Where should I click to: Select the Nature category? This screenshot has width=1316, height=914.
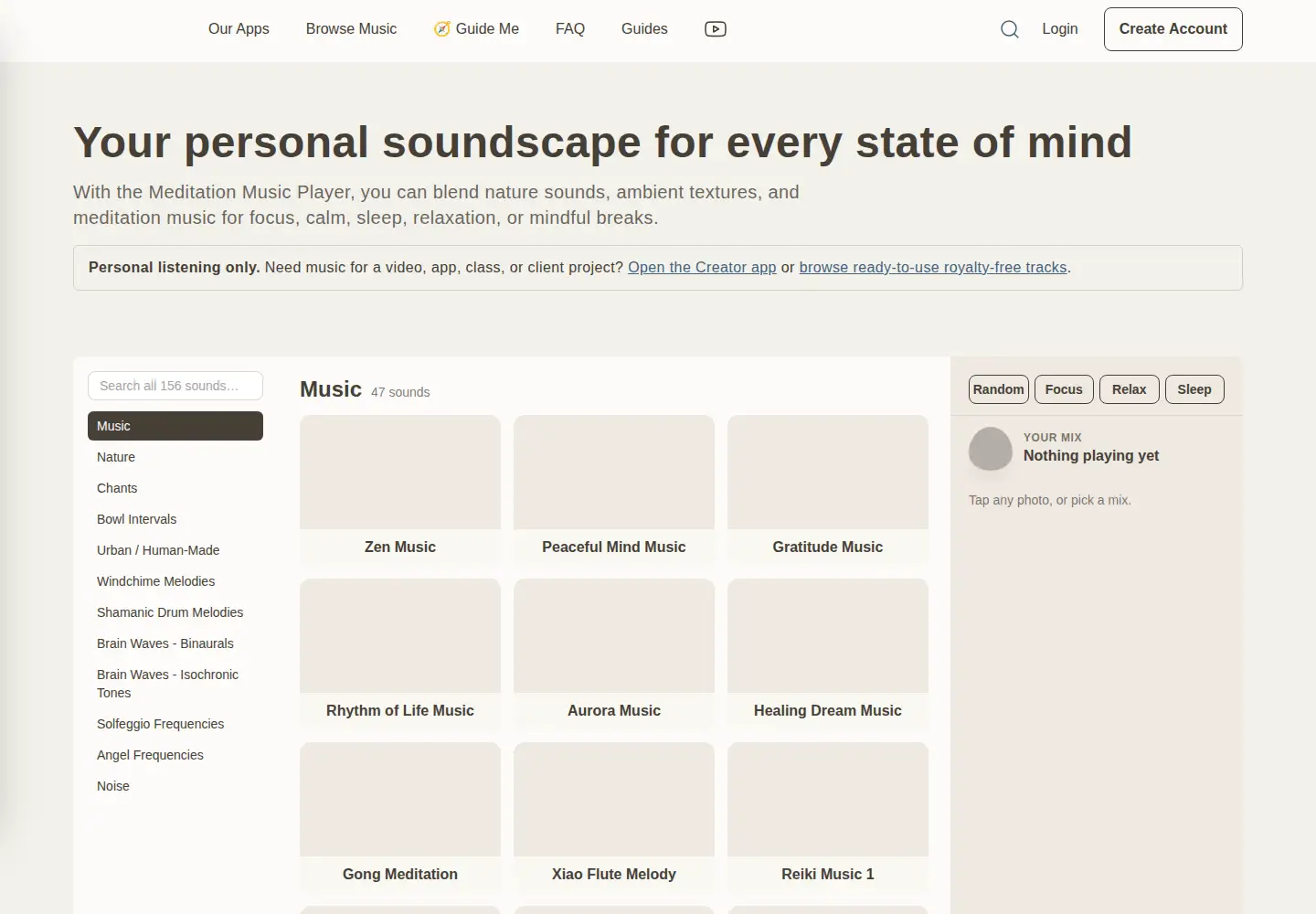pos(175,457)
